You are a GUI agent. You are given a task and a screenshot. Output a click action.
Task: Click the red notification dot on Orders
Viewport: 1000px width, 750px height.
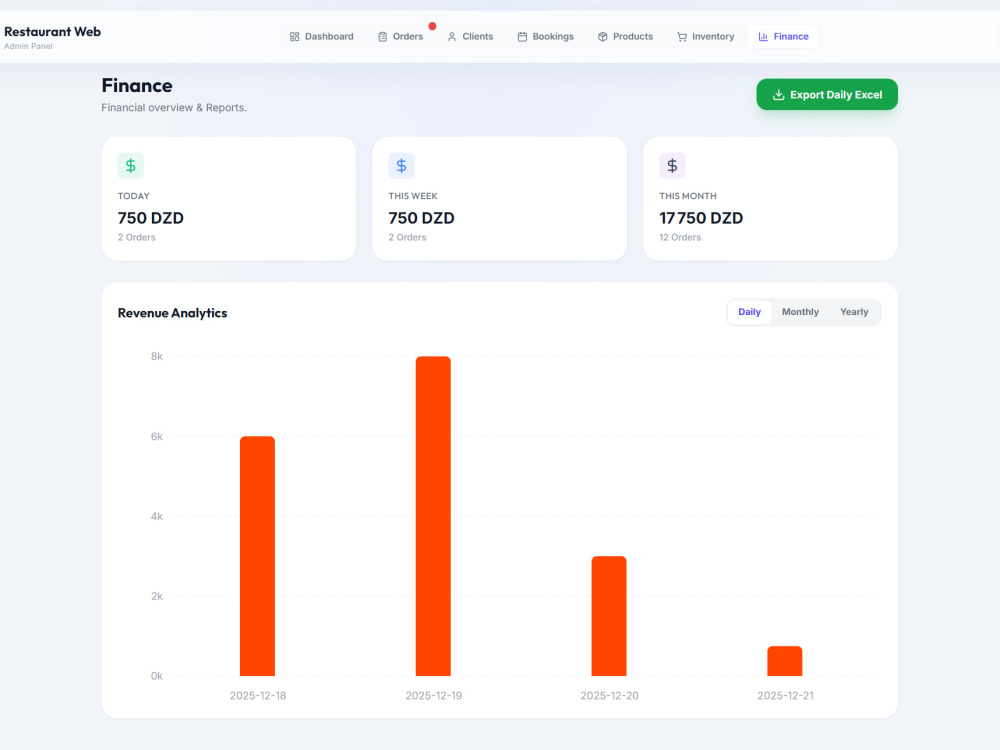tap(432, 26)
